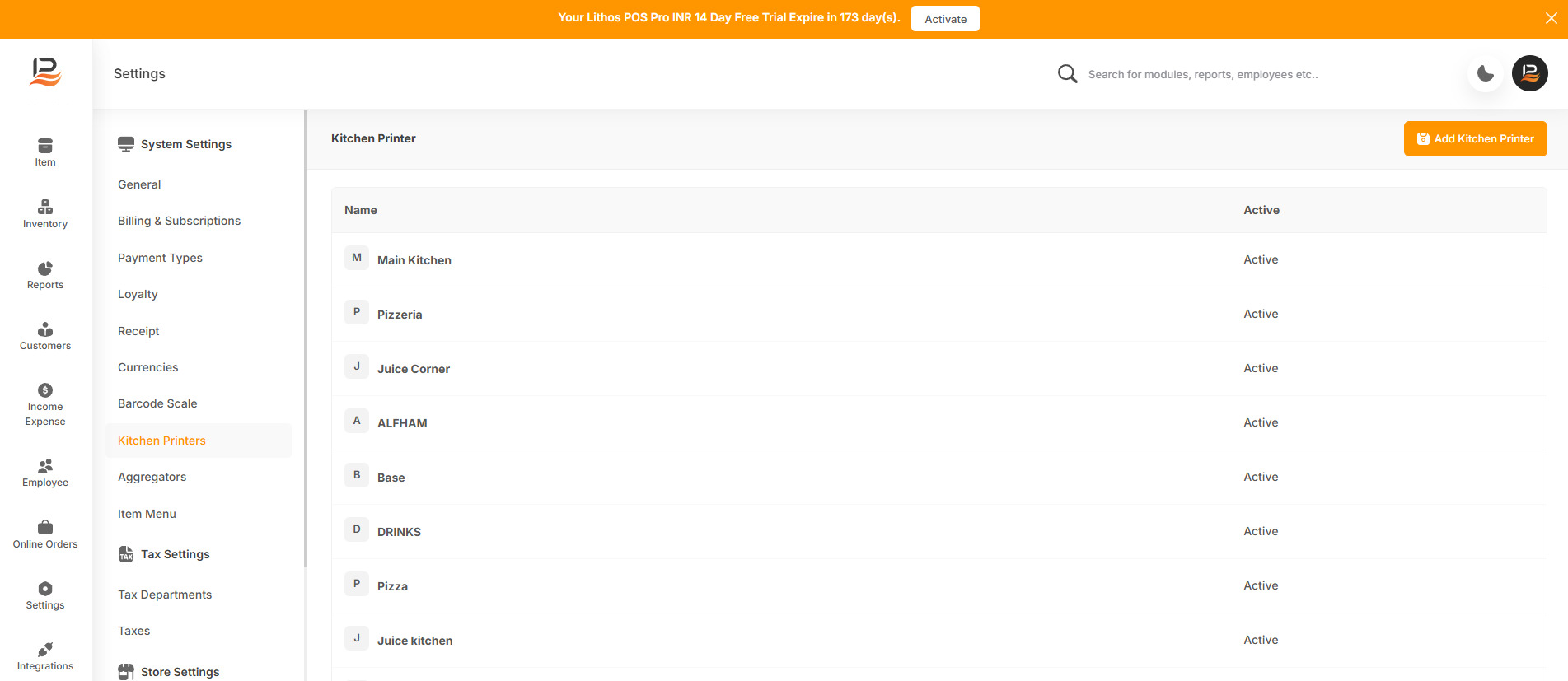The image size is (1568, 681).
Task: Focus the search modules input field
Action: pos(1269,74)
